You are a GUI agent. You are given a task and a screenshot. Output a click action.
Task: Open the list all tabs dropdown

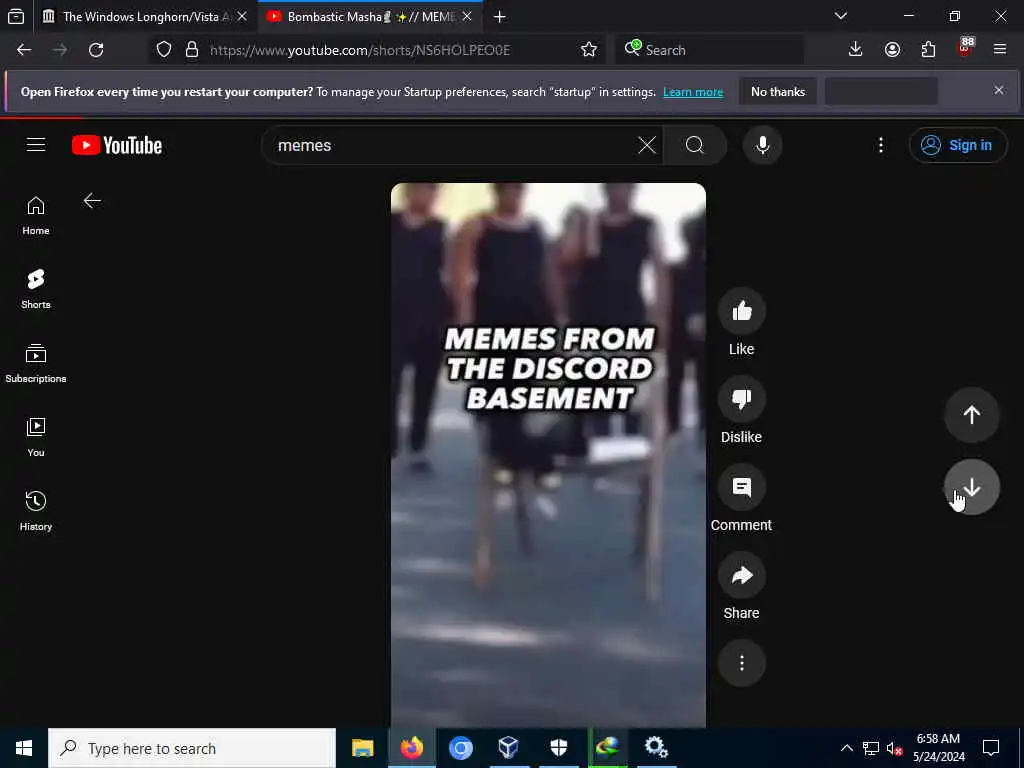(840, 16)
